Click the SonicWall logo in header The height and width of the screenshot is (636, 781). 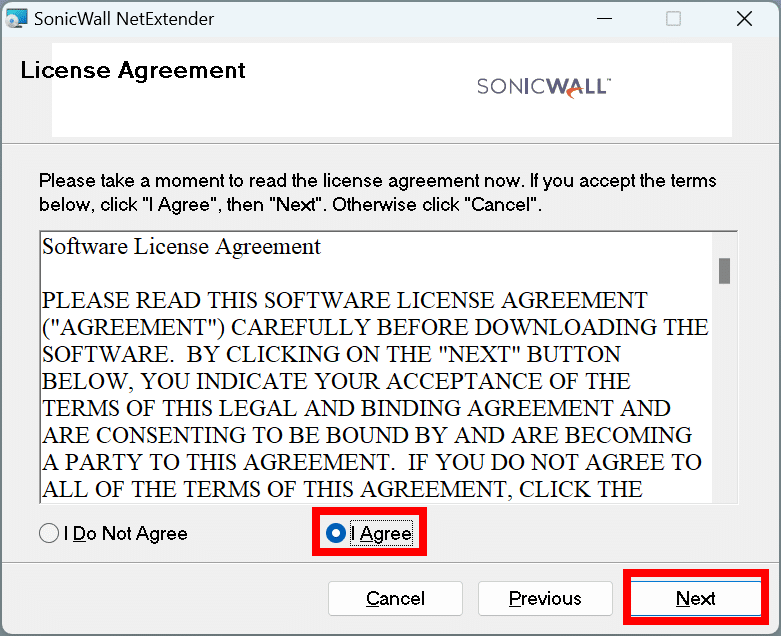tap(543, 88)
